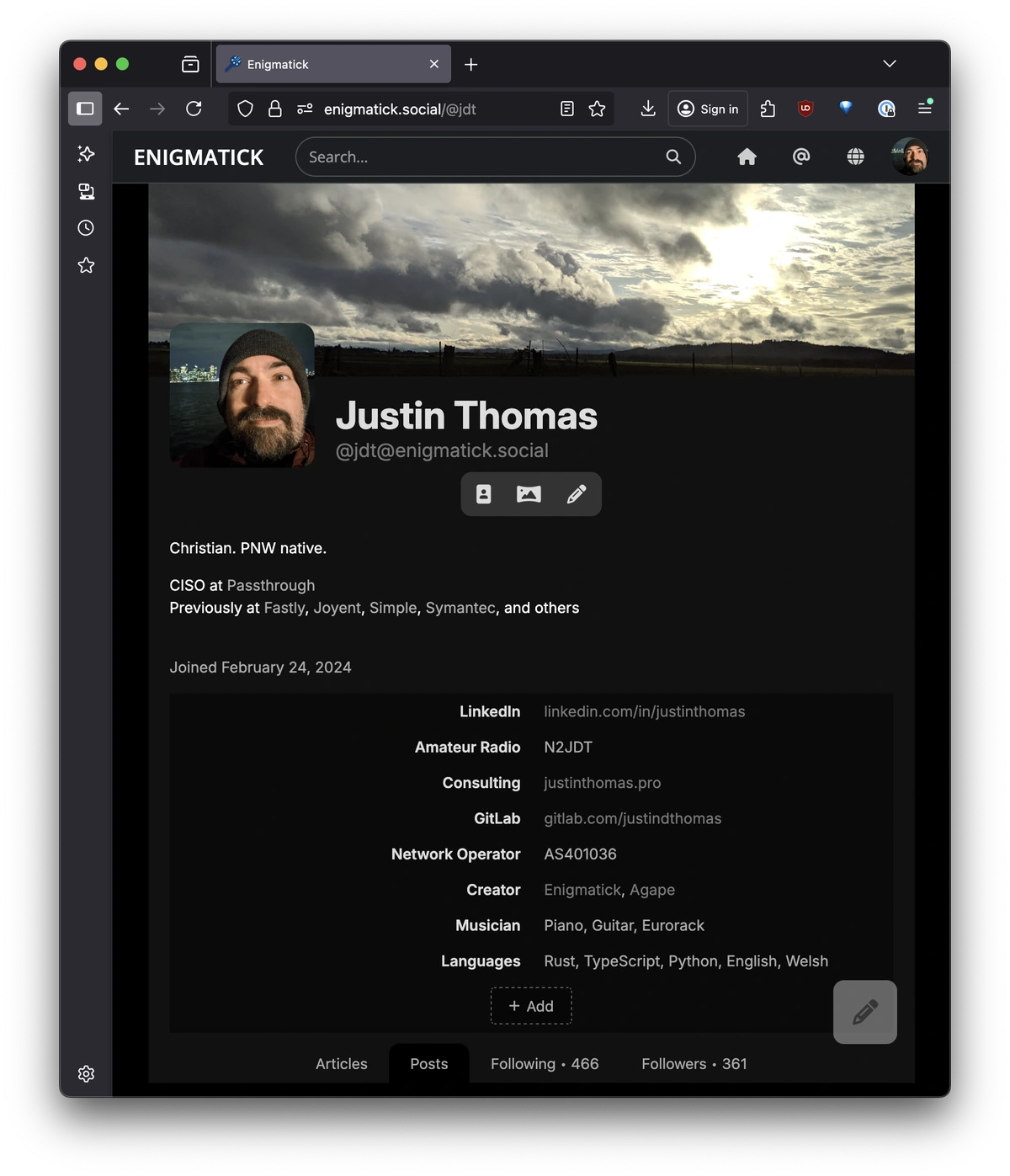
Task: Open uBlock Origin extension popup
Action: pos(805,109)
